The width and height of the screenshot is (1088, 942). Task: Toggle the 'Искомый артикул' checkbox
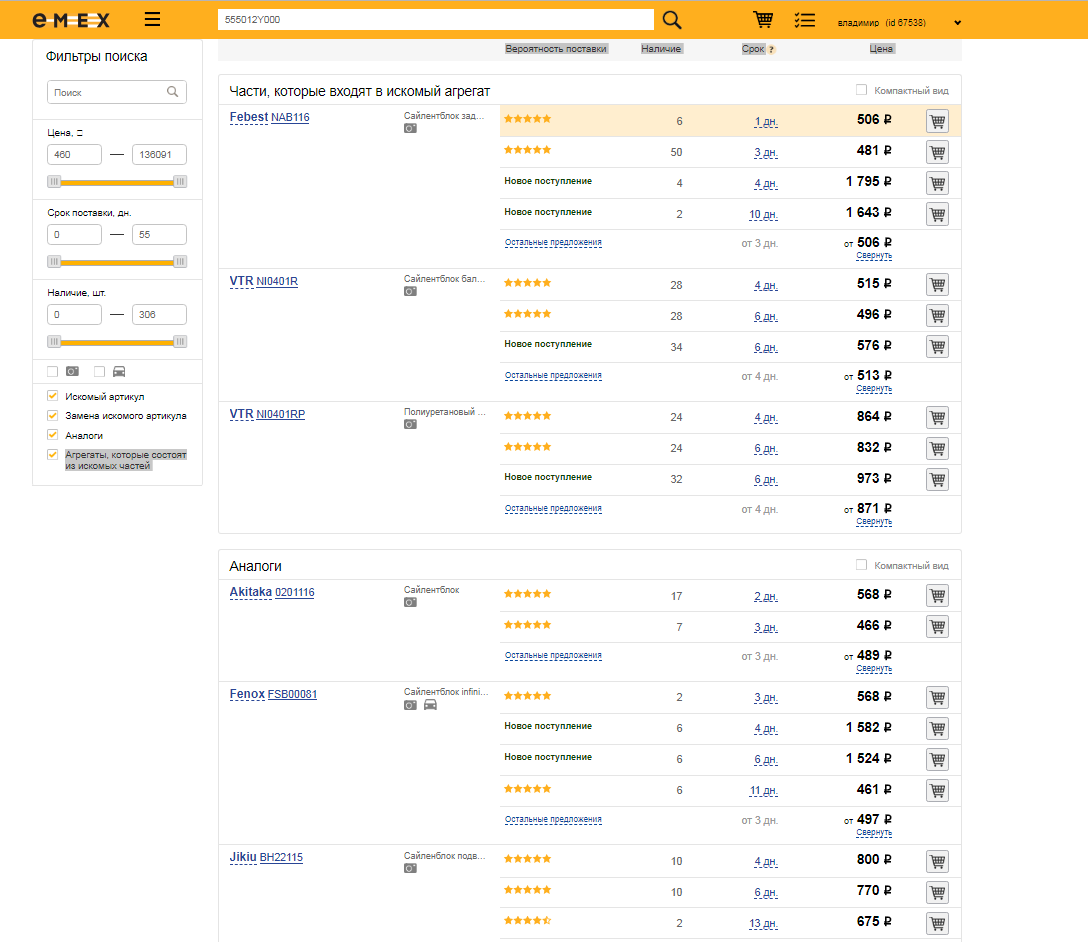(x=53, y=397)
